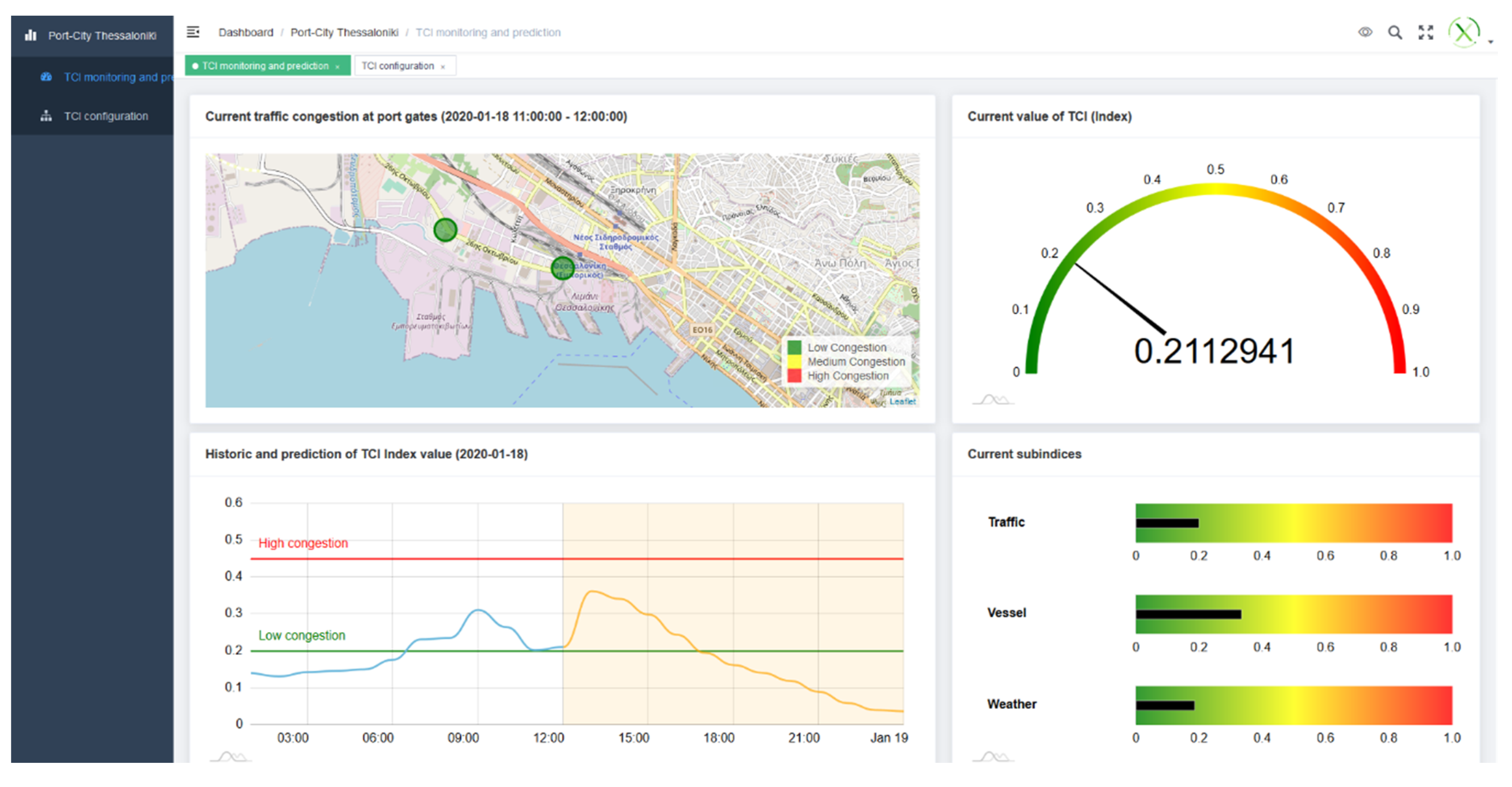Image resolution: width=1512 pixels, height=787 pixels.
Task: Click the hamburger sidebar collapse icon
Action: click(x=192, y=32)
